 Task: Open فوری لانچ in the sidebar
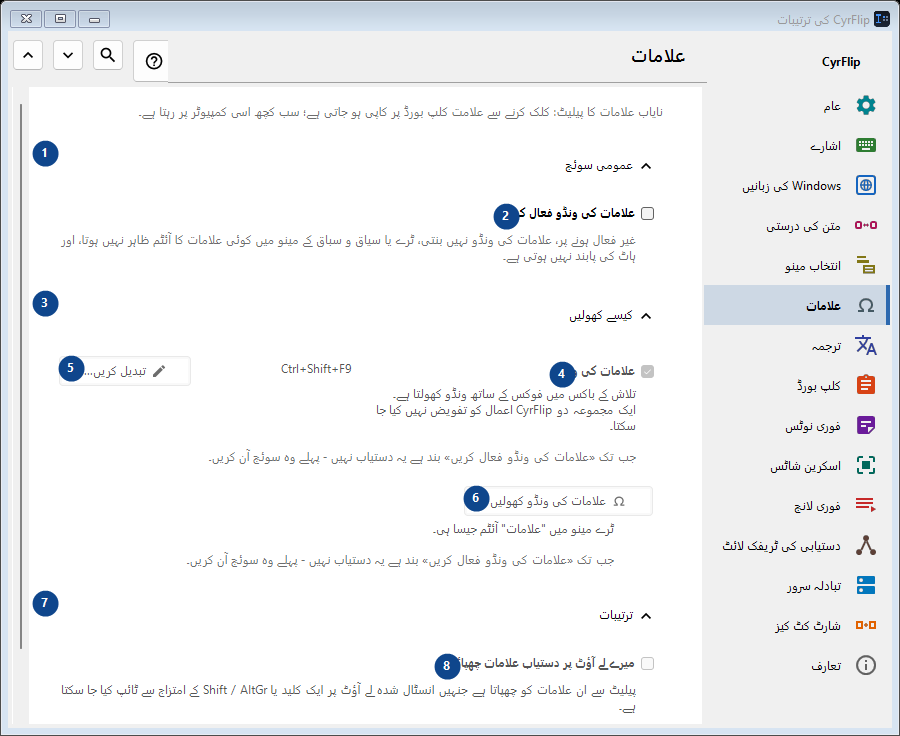tap(796, 505)
